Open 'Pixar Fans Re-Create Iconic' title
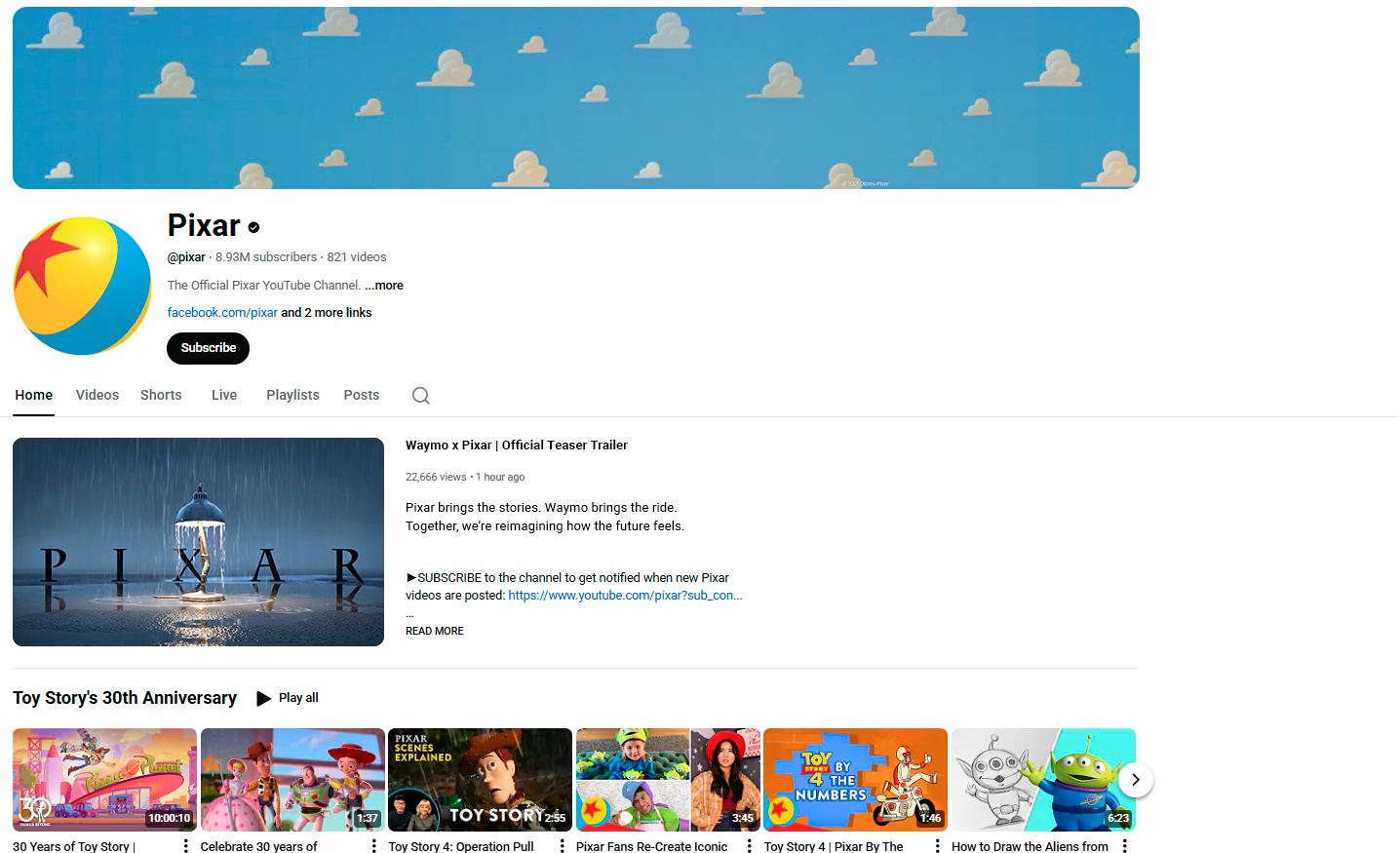The image size is (1400, 853). point(652,846)
